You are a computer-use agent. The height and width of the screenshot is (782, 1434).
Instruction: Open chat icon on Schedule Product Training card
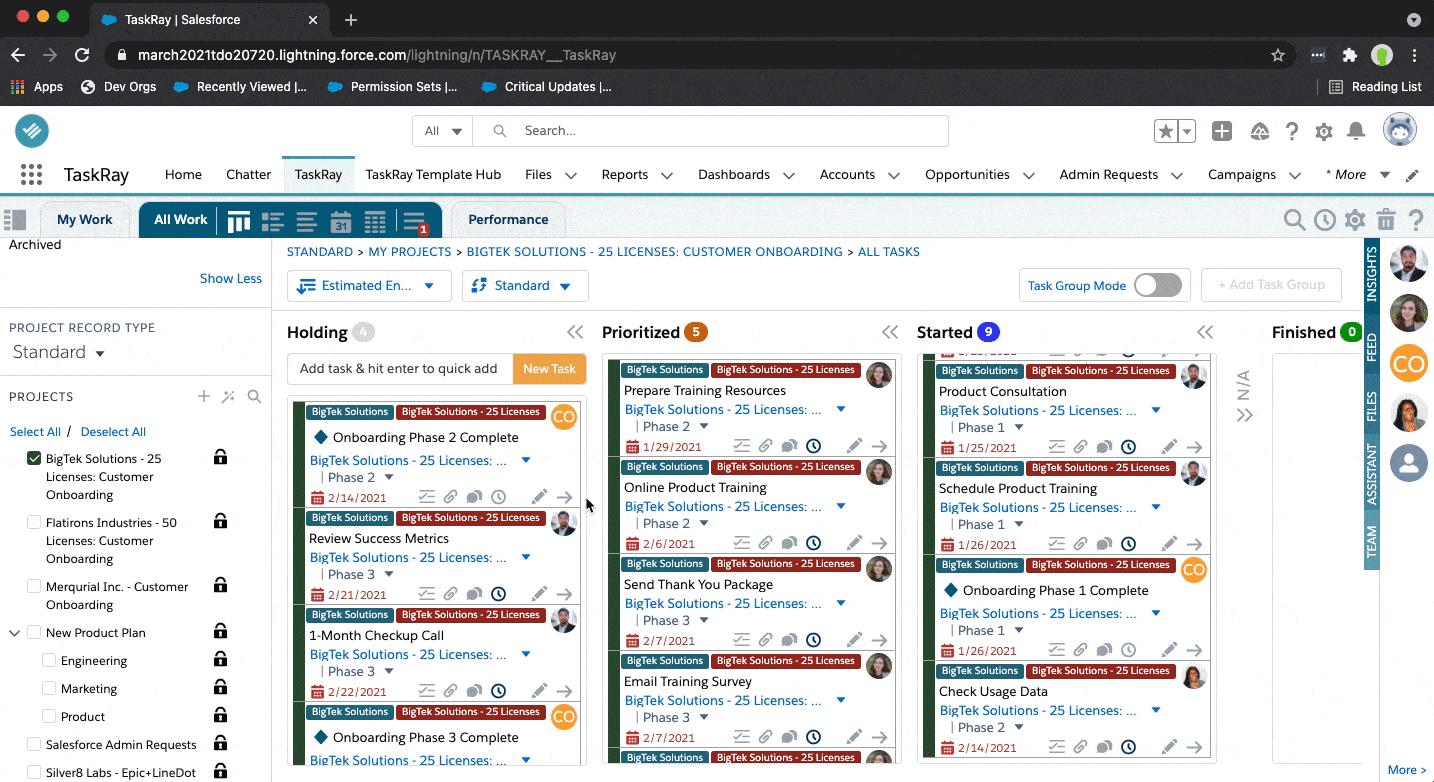point(1104,545)
